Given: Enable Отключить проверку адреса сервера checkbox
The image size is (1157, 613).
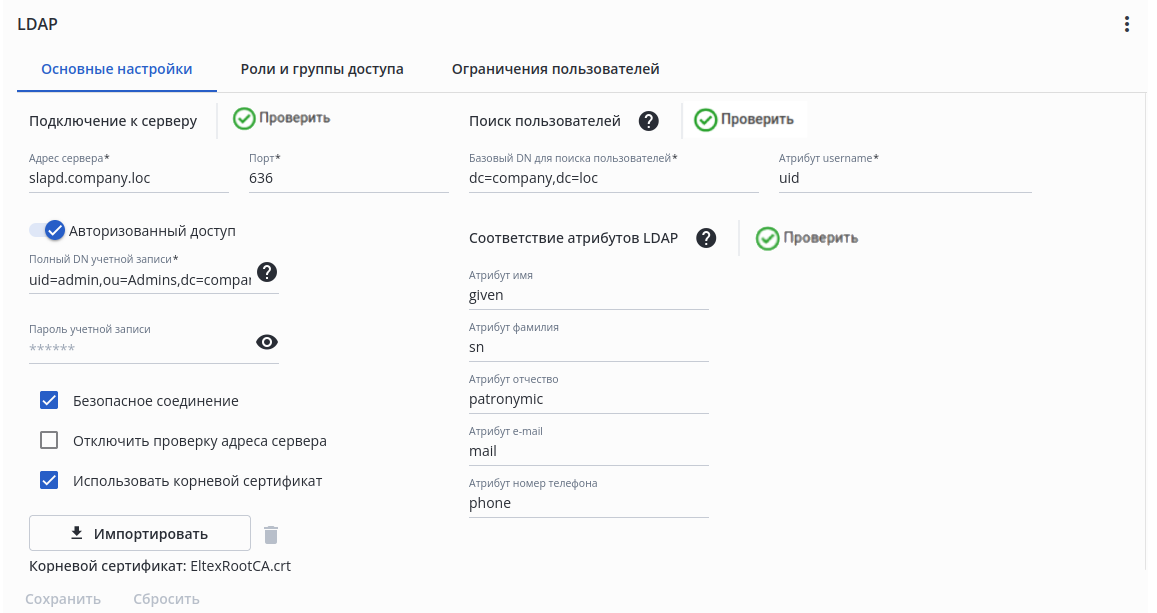Looking at the screenshot, I should tap(49, 441).
